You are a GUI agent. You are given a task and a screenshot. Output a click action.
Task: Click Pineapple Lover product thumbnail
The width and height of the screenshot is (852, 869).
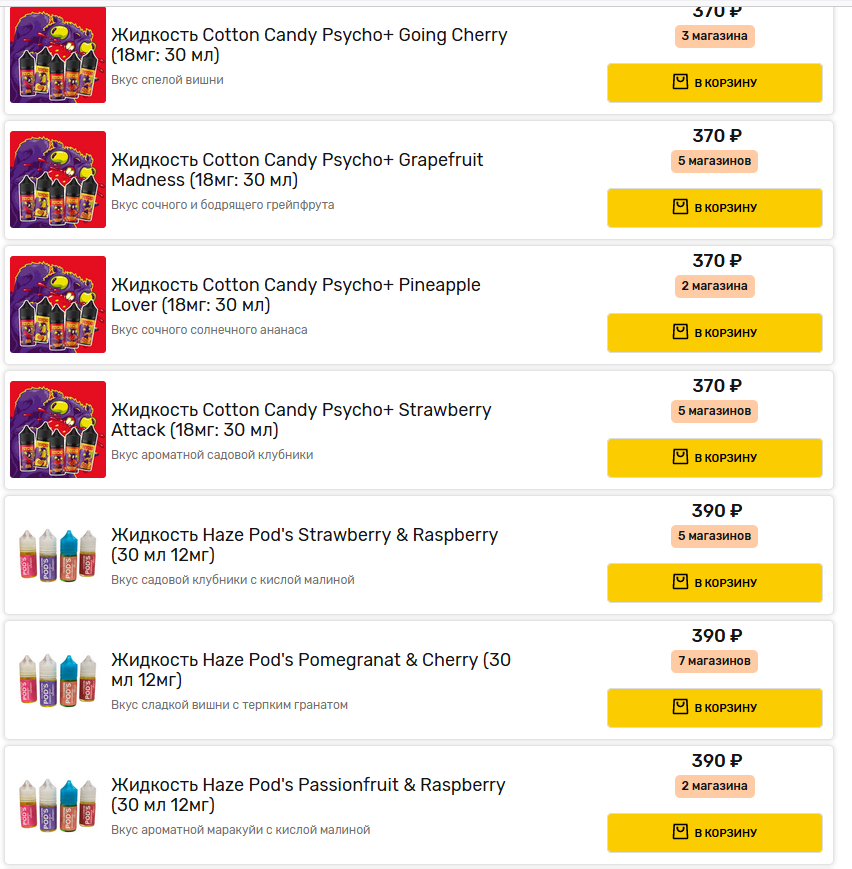pyautogui.click(x=58, y=305)
